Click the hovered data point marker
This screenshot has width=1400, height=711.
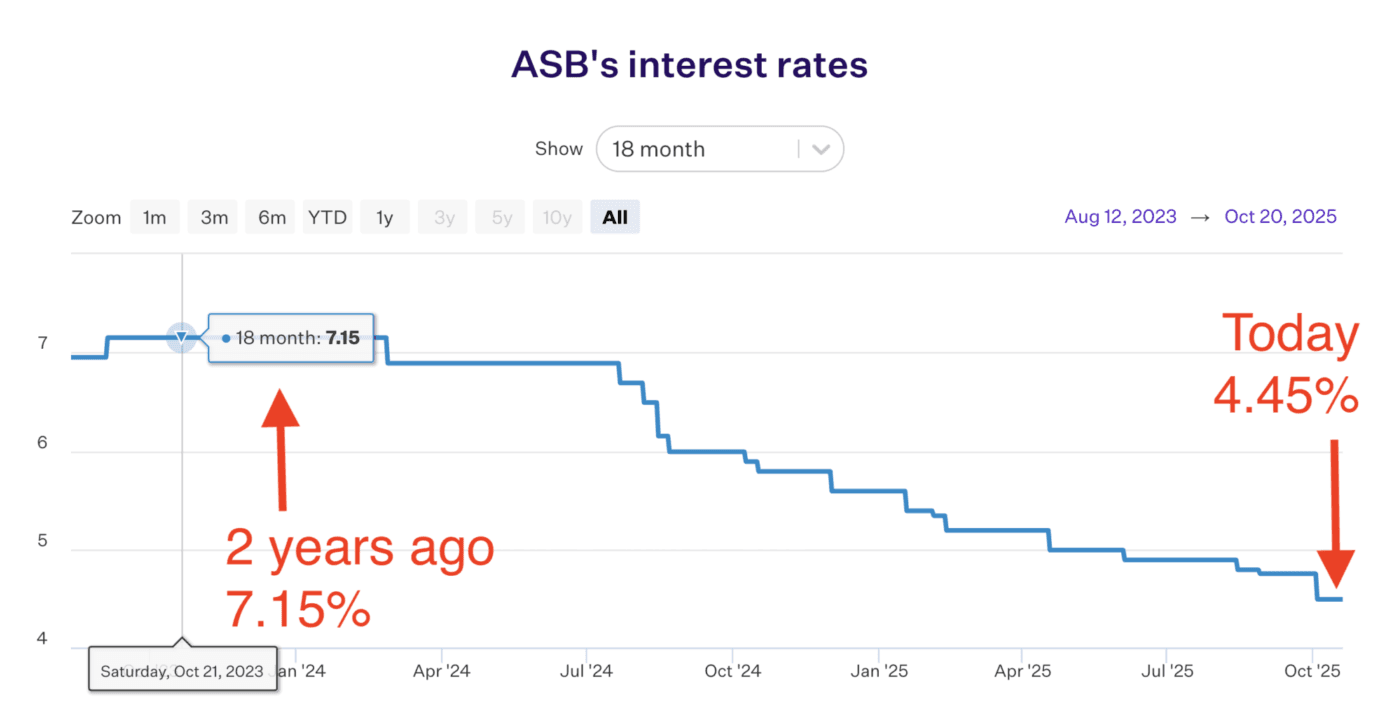[x=181, y=338]
